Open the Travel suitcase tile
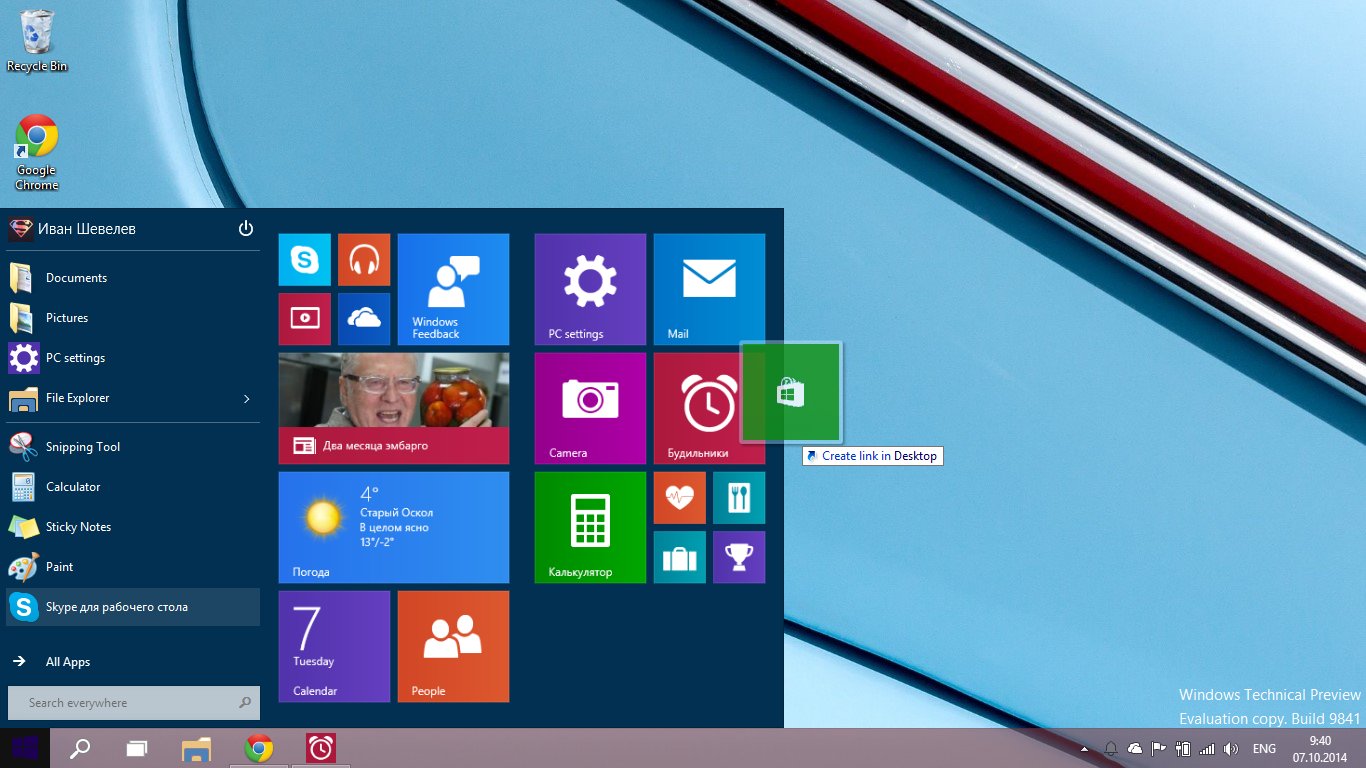Viewport: 1366px width, 768px height. [680, 557]
